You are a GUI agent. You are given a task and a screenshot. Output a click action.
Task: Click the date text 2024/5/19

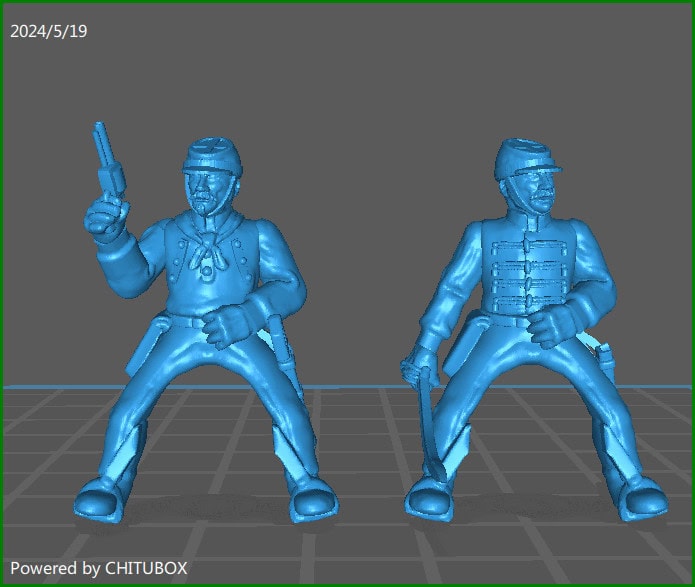click(49, 31)
